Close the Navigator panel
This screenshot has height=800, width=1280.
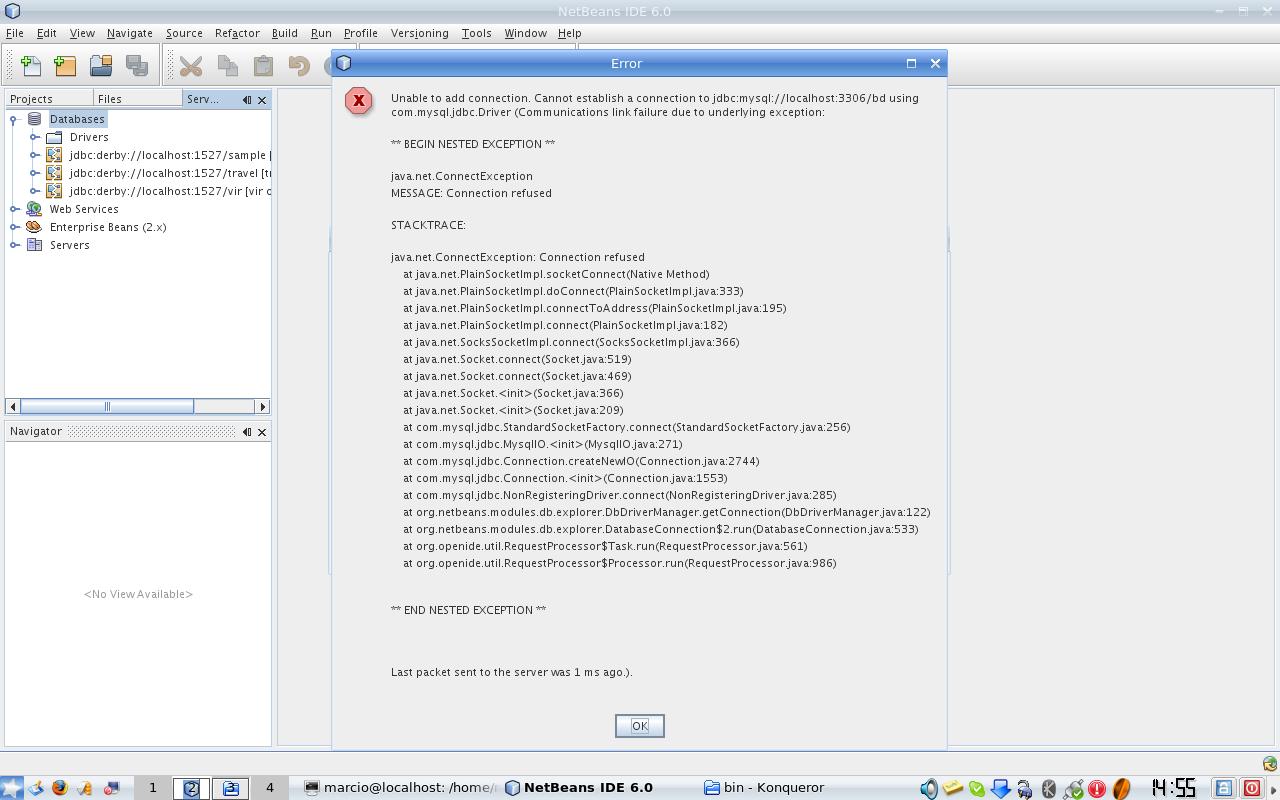(262, 432)
